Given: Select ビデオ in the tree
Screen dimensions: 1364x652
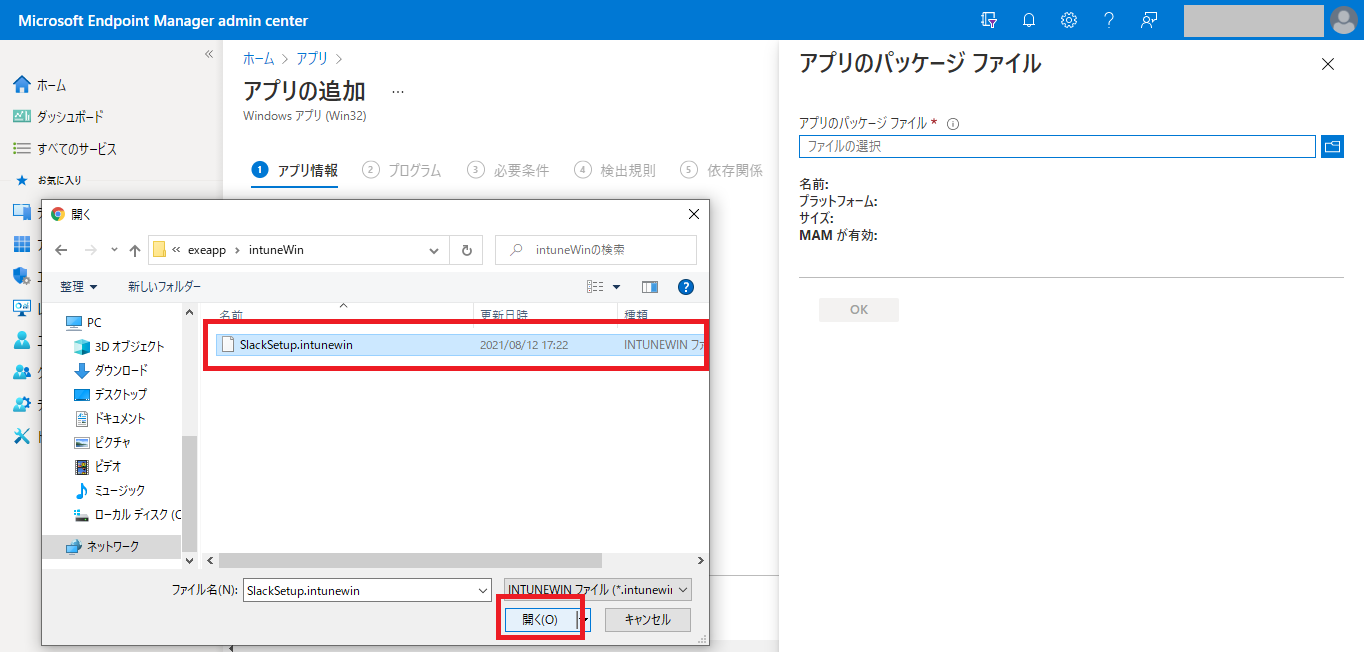Looking at the screenshot, I should [108, 466].
